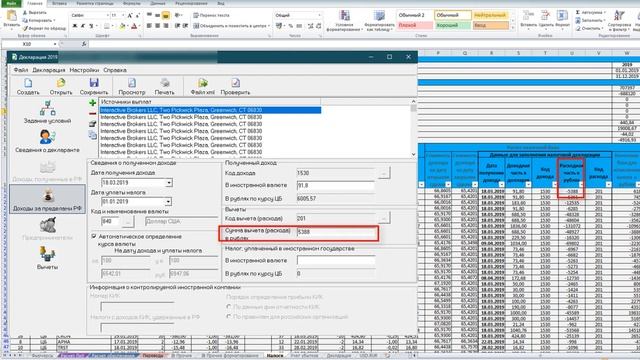
Task: Switch to Excel Вставка ribbon tab
Action: (59, 3)
